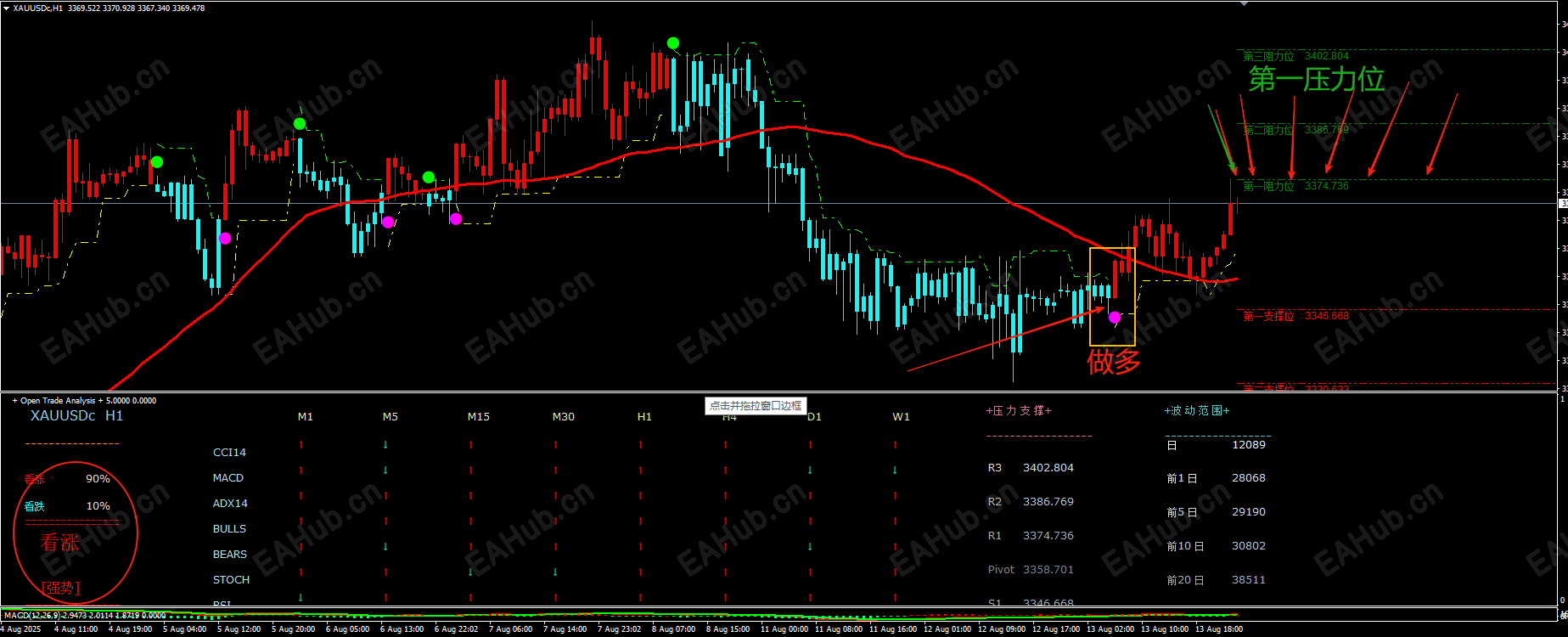
Task: Click the current price marker on the price axis
Action: pyautogui.click(x=1564, y=204)
